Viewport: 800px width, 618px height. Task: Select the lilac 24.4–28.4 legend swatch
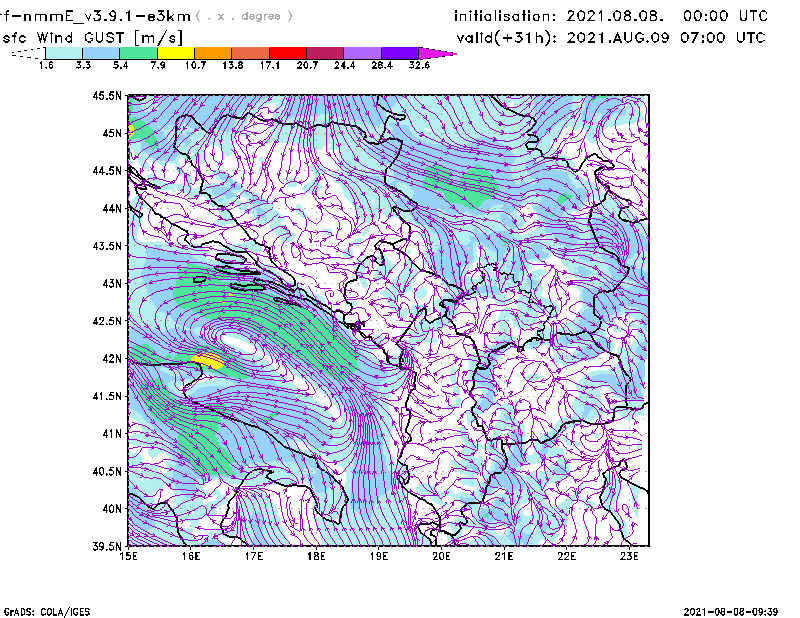point(362,53)
